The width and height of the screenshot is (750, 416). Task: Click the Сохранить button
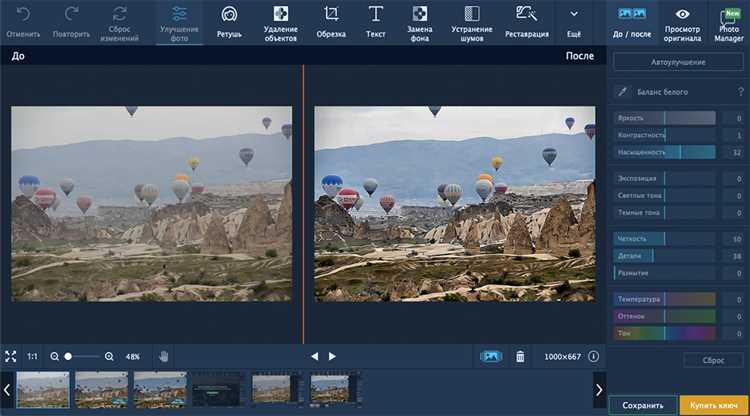(x=643, y=405)
